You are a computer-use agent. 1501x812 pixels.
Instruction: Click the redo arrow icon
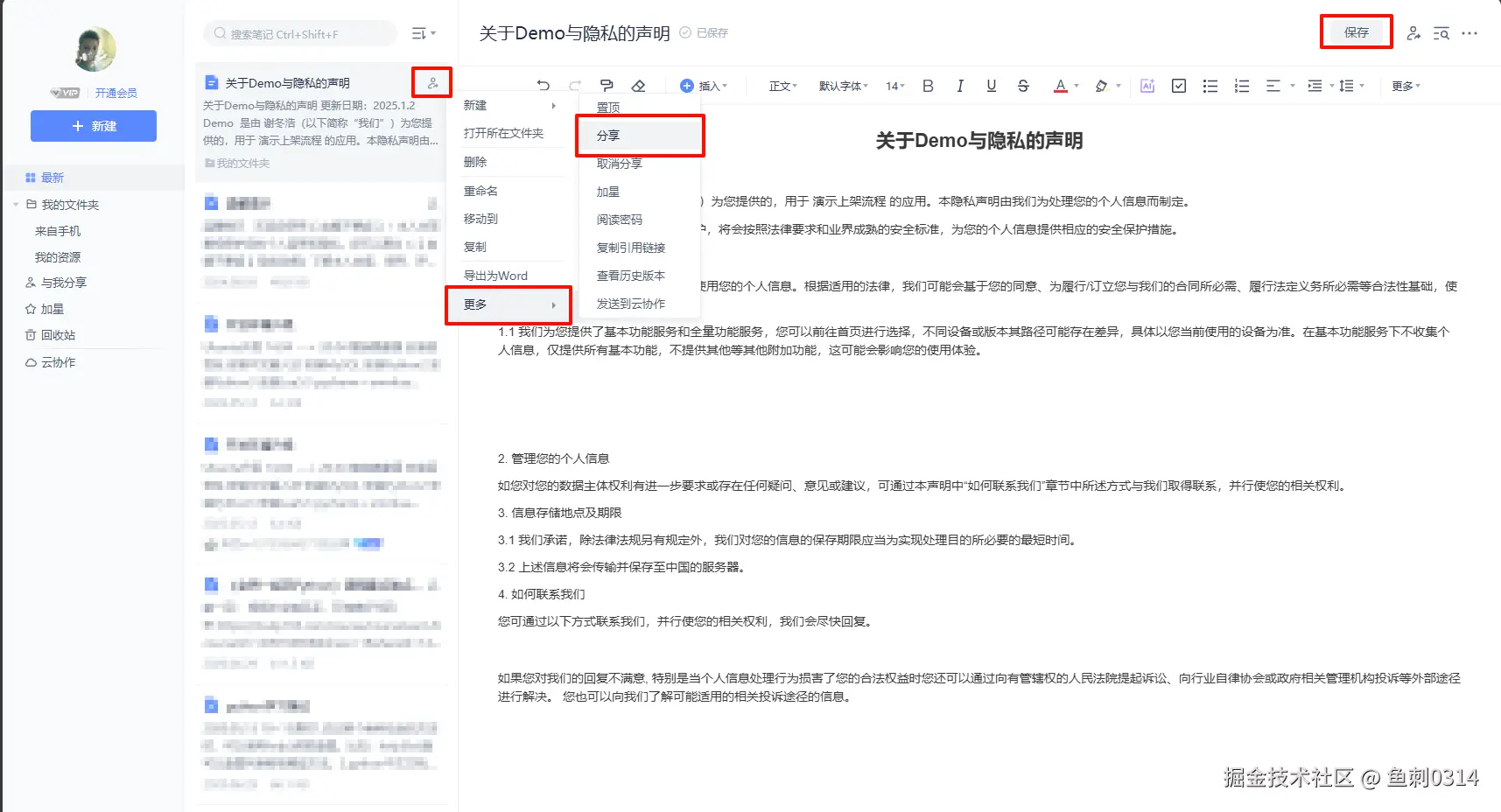coord(575,86)
